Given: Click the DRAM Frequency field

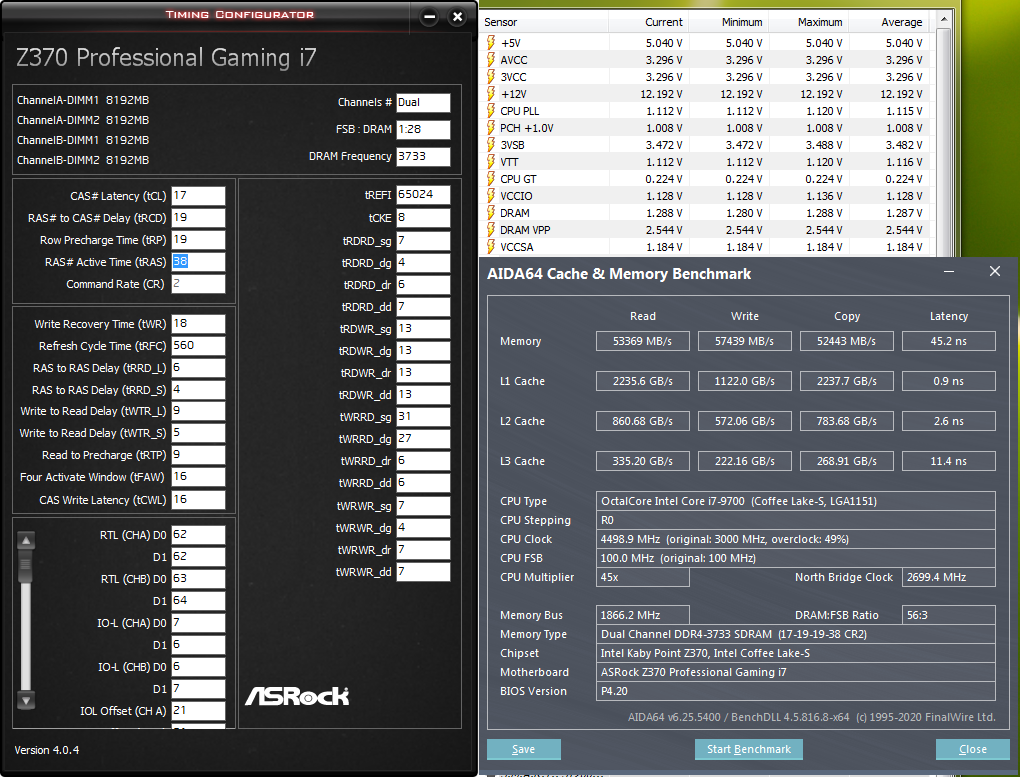Looking at the screenshot, I should 423,156.
